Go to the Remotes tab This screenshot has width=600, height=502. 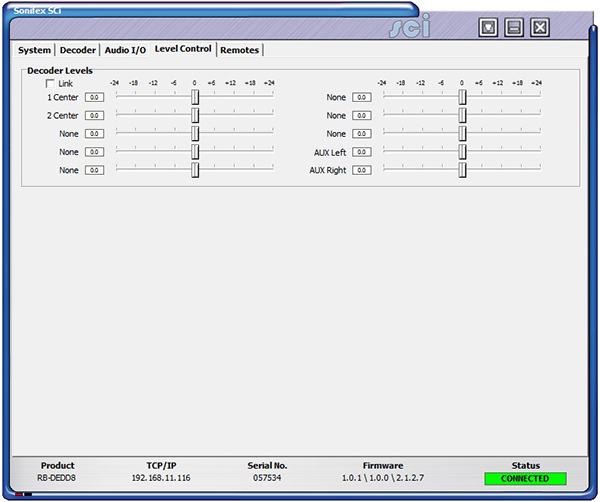[240, 50]
